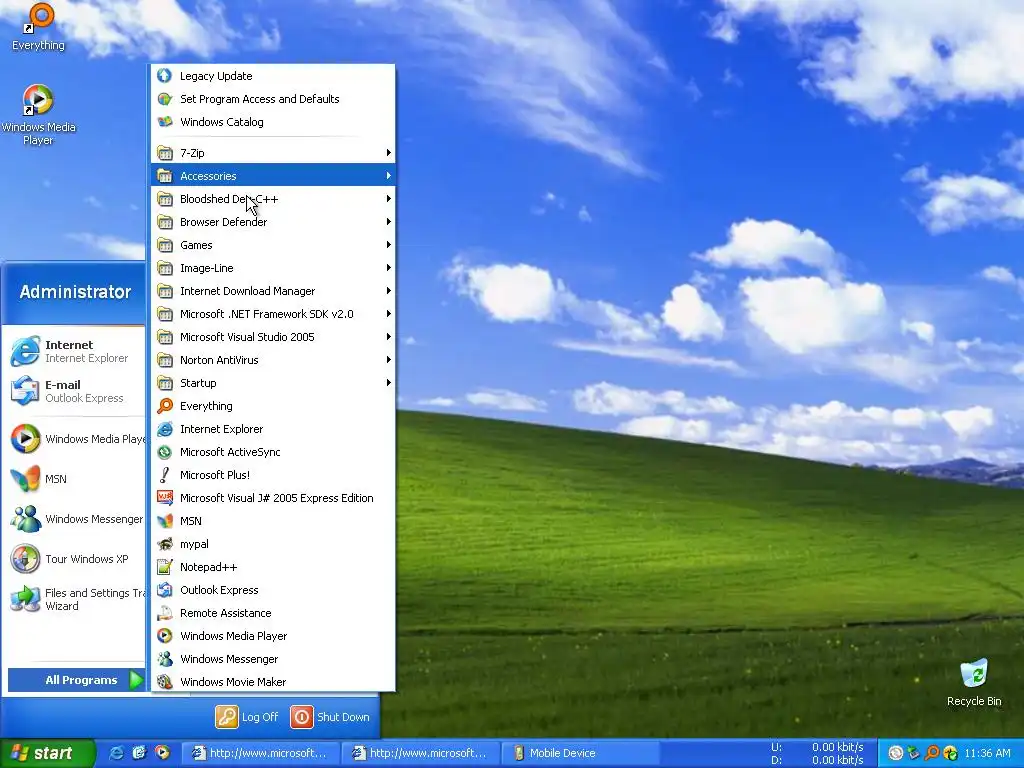The image size is (1024, 768).
Task: Select the Recycle Bin on the desktop
Action: pos(974,682)
